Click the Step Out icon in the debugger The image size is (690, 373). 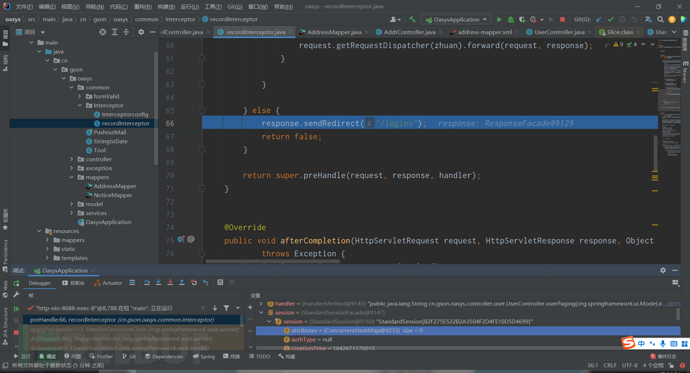pos(182,282)
